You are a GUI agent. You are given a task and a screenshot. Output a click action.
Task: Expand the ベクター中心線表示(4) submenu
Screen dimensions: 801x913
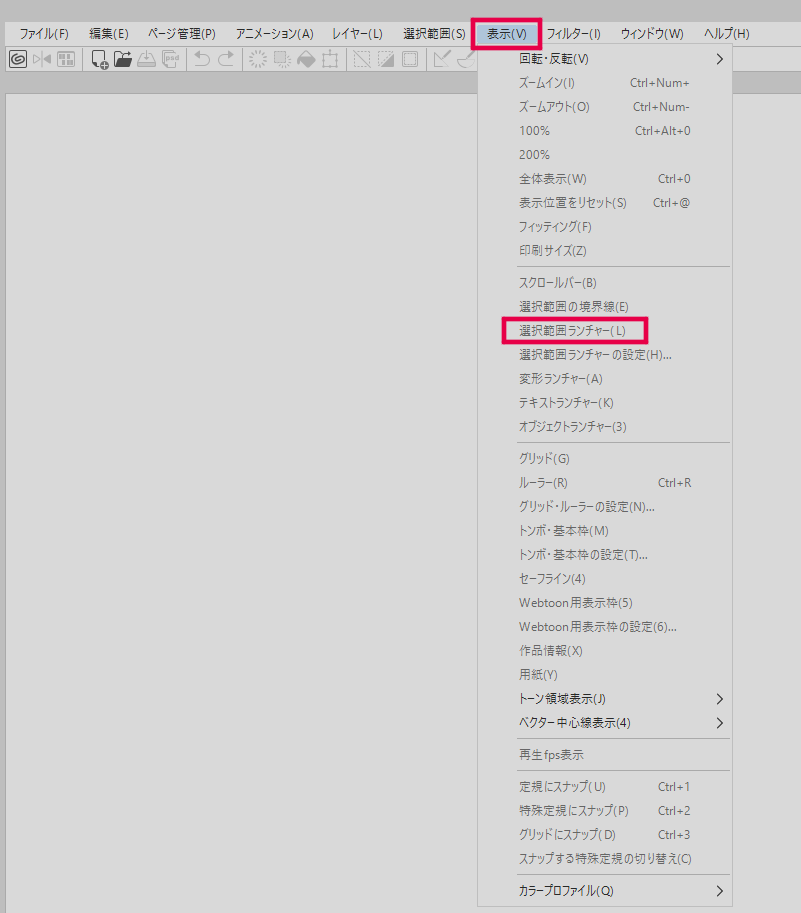605,723
